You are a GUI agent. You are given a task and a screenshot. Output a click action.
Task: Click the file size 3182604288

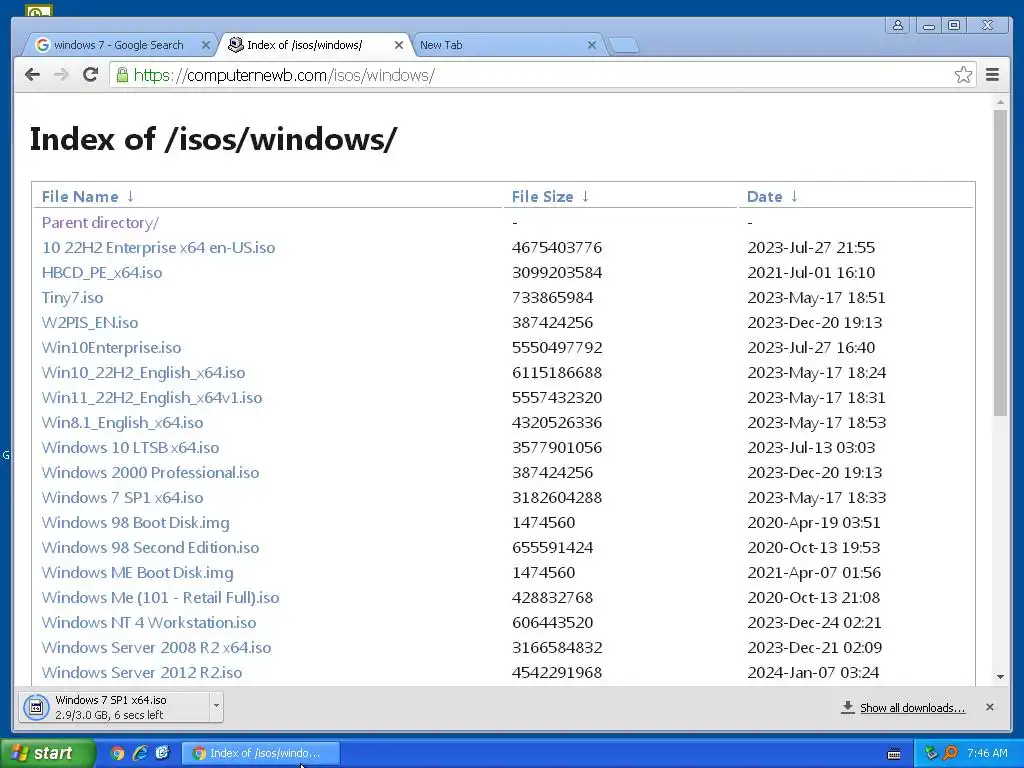557,498
